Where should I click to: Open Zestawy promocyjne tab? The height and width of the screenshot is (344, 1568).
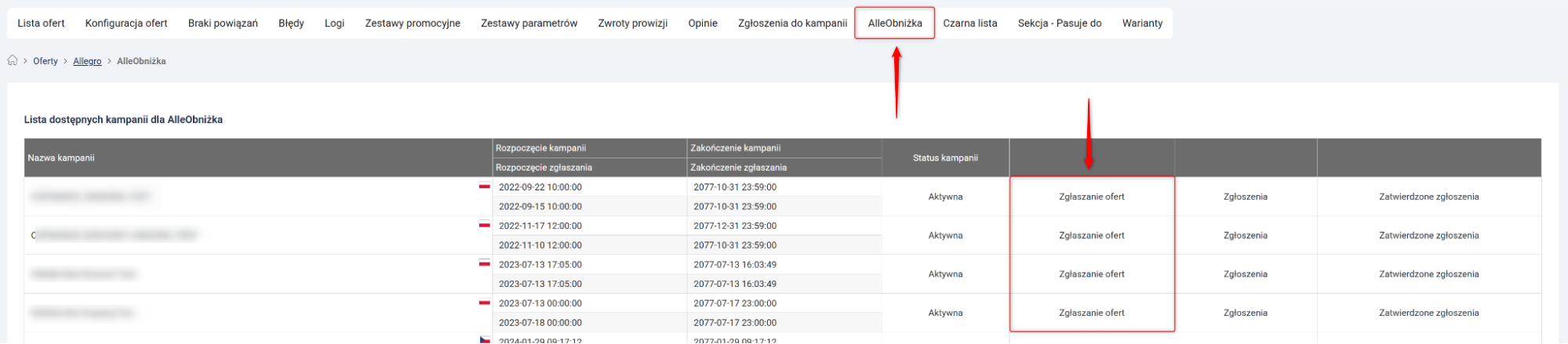[x=413, y=24]
